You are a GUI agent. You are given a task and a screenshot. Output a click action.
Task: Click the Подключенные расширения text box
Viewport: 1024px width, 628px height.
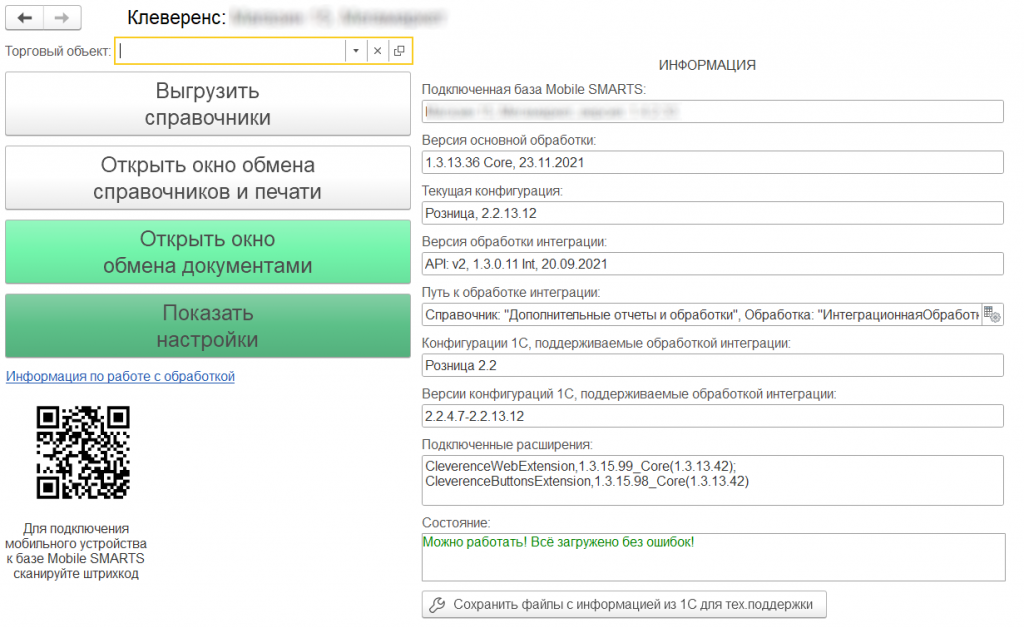point(712,480)
